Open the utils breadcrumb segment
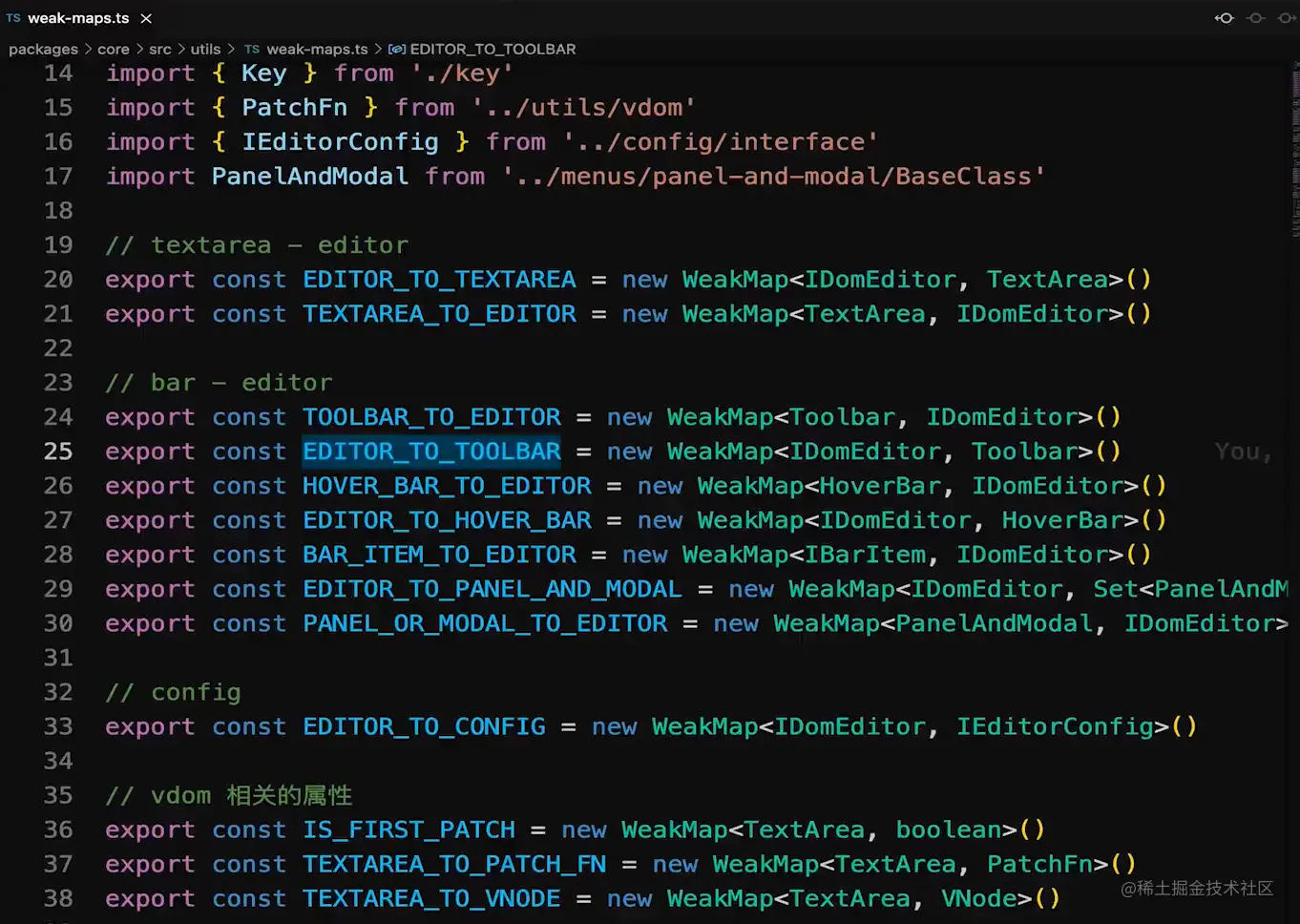The height and width of the screenshot is (924, 1300). 205,49
